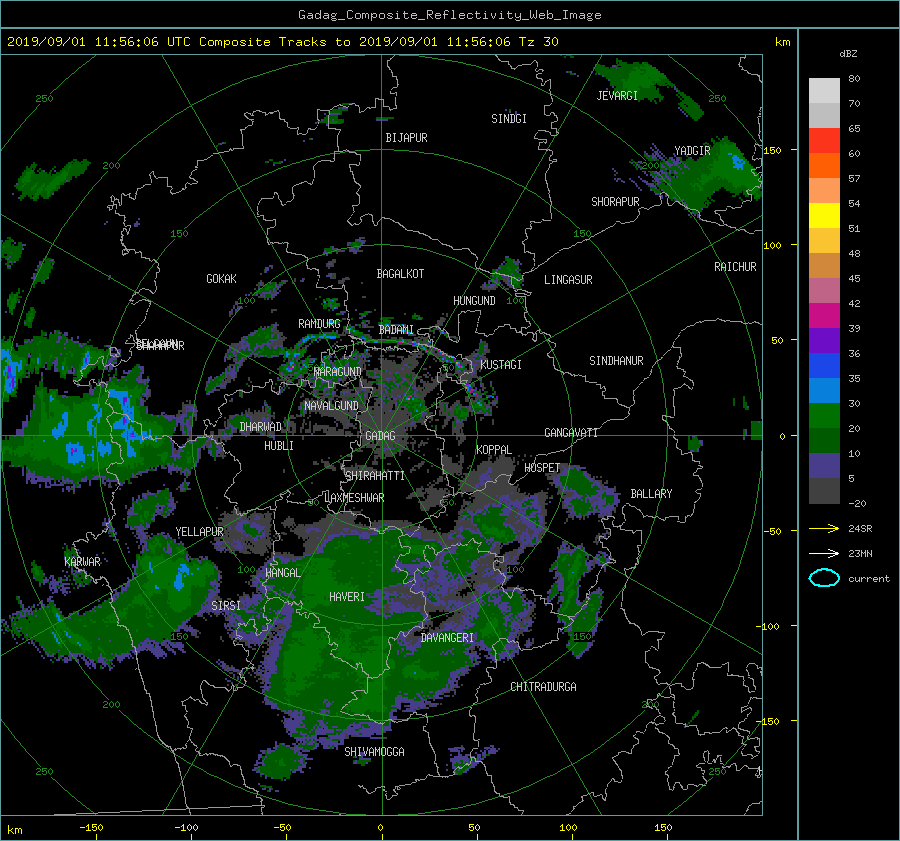Click the dBZ legend heading
The height and width of the screenshot is (841, 900).
848,54
